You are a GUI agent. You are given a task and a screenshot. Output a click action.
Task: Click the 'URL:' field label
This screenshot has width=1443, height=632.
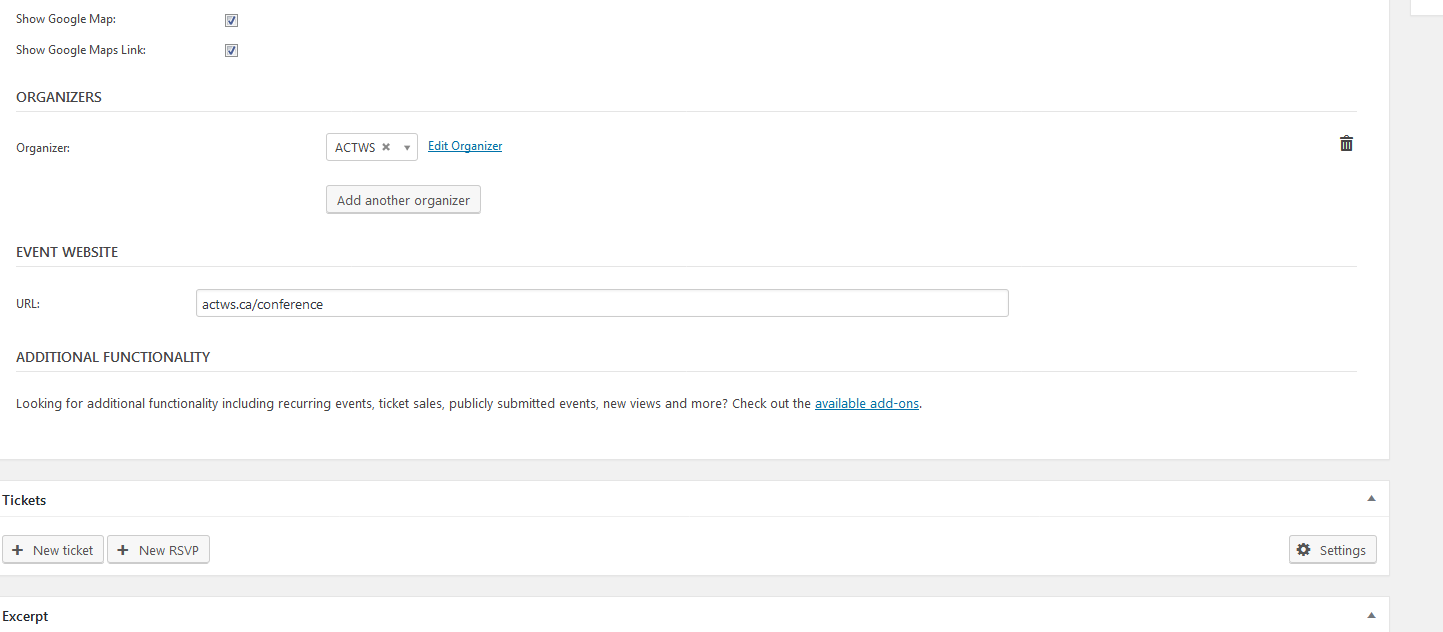[28, 304]
